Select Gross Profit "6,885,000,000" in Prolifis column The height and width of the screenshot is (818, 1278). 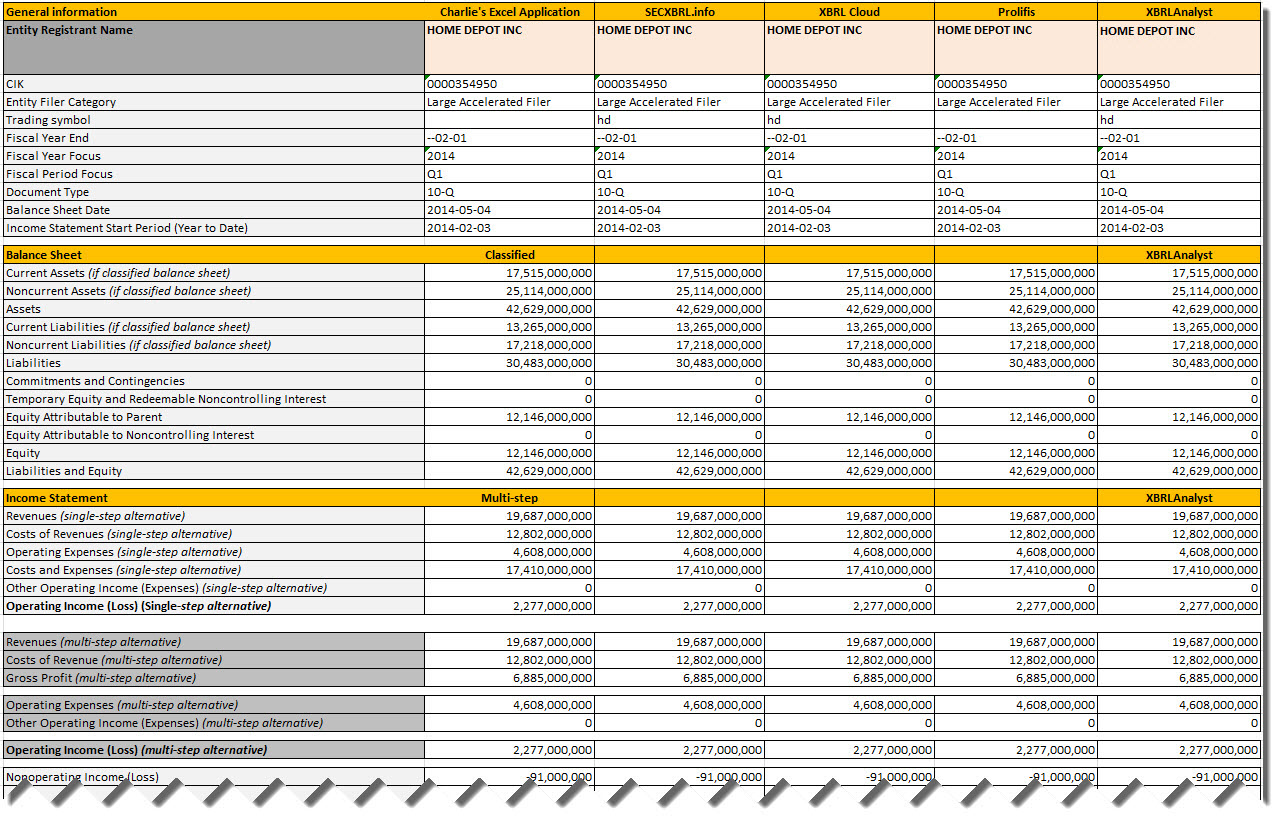[x=1016, y=678]
